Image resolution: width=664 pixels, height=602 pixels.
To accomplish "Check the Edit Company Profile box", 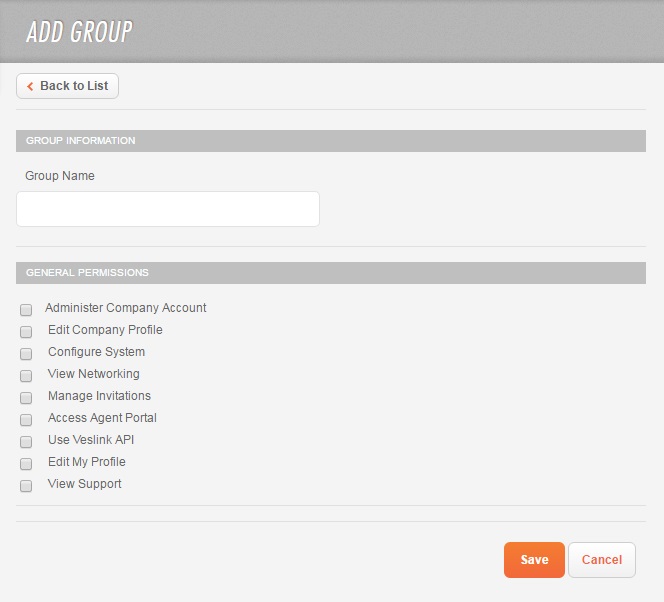I will pyautogui.click(x=26, y=332).
